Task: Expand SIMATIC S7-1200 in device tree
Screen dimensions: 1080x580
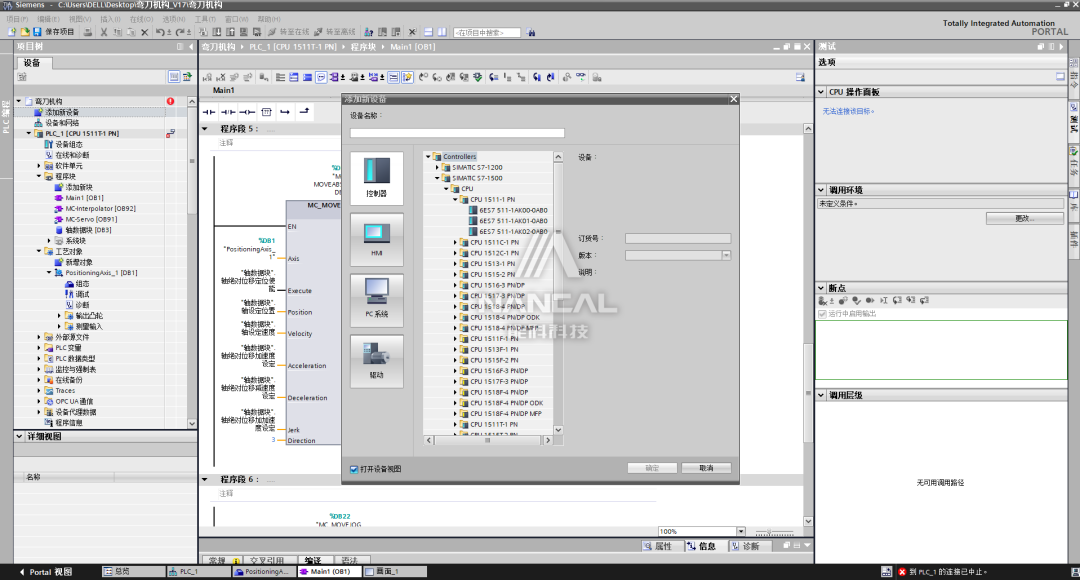Action: click(437, 167)
